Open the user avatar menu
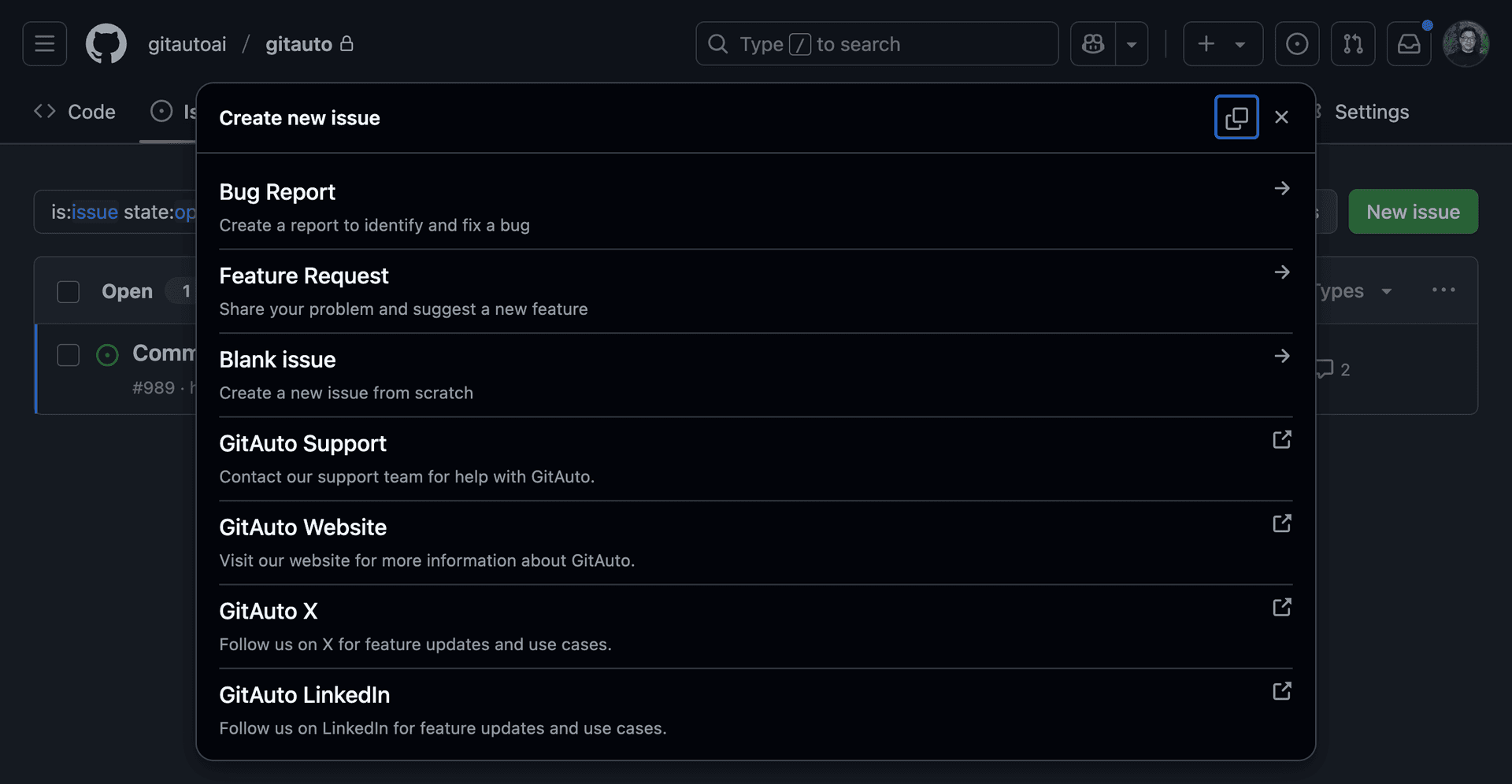This screenshot has height=784, width=1512. [x=1466, y=44]
